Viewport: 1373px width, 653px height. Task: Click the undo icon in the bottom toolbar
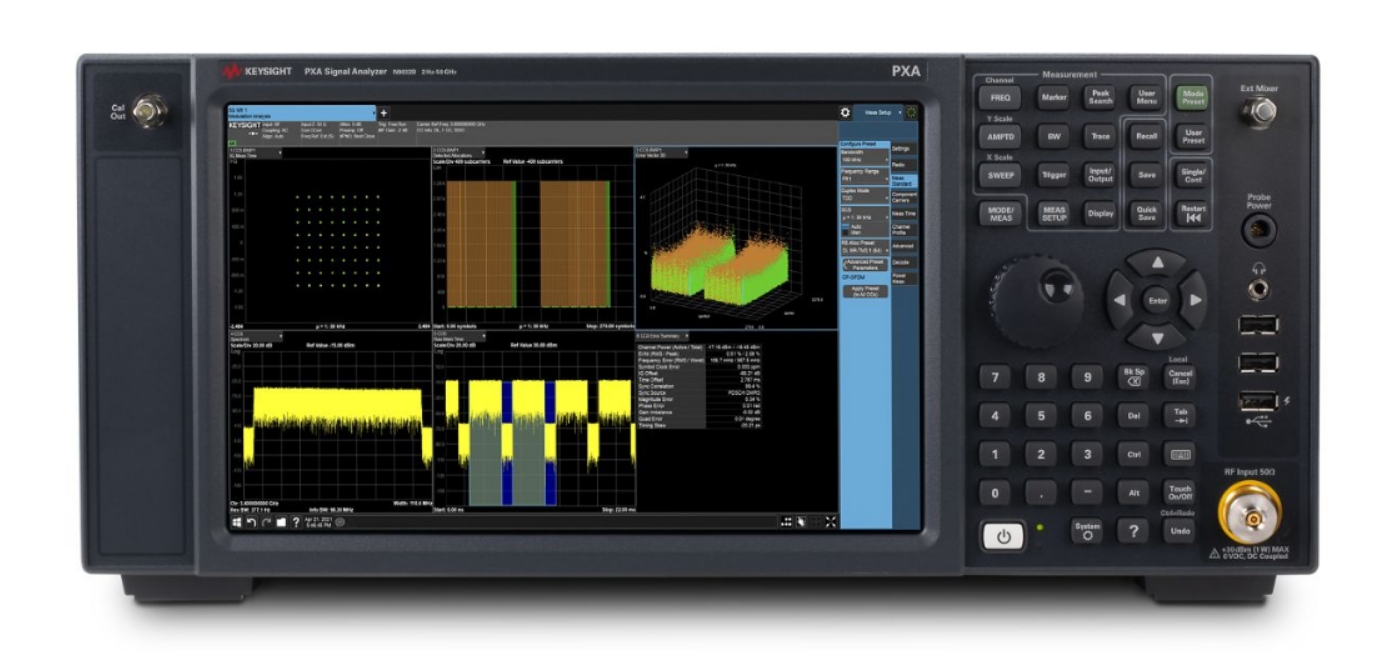click(252, 521)
